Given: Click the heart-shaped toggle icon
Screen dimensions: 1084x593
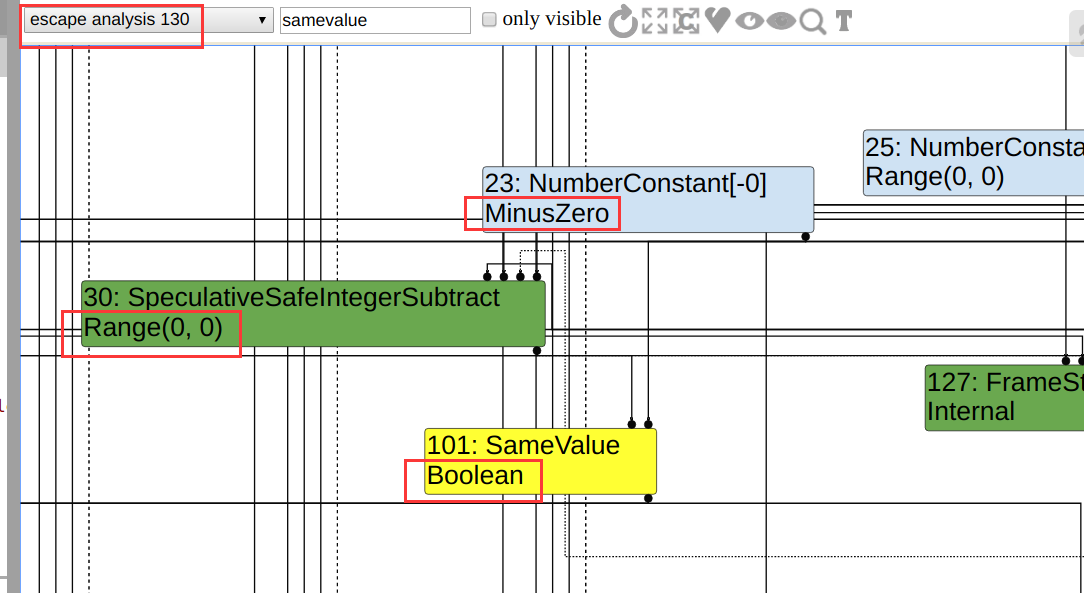Looking at the screenshot, I should click(717, 20).
